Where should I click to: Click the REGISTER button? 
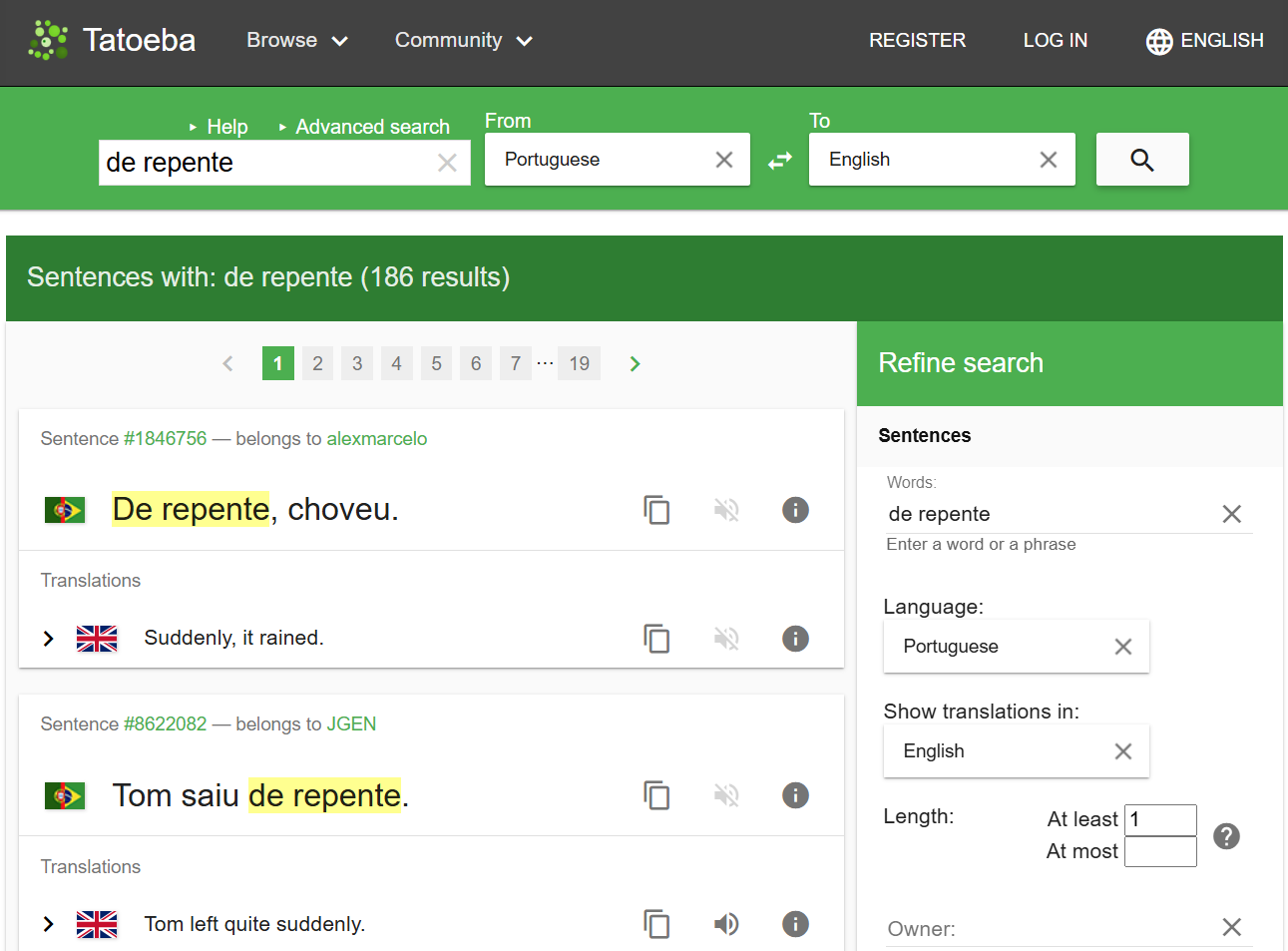[917, 40]
